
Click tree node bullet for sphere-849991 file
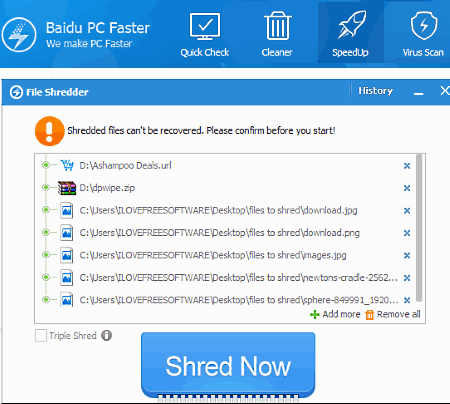46,299
